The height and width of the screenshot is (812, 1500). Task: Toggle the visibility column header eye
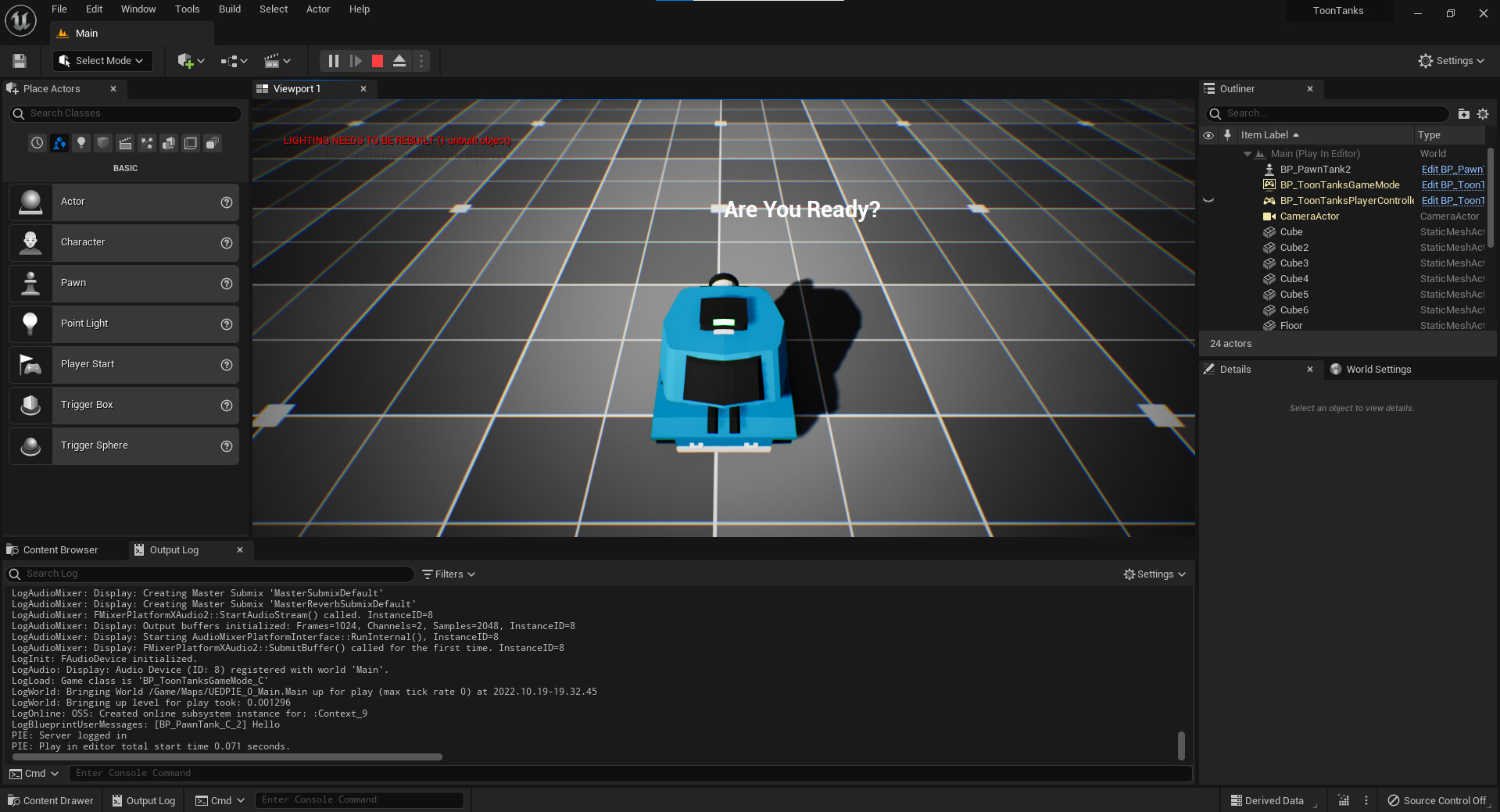[x=1208, y=135]
